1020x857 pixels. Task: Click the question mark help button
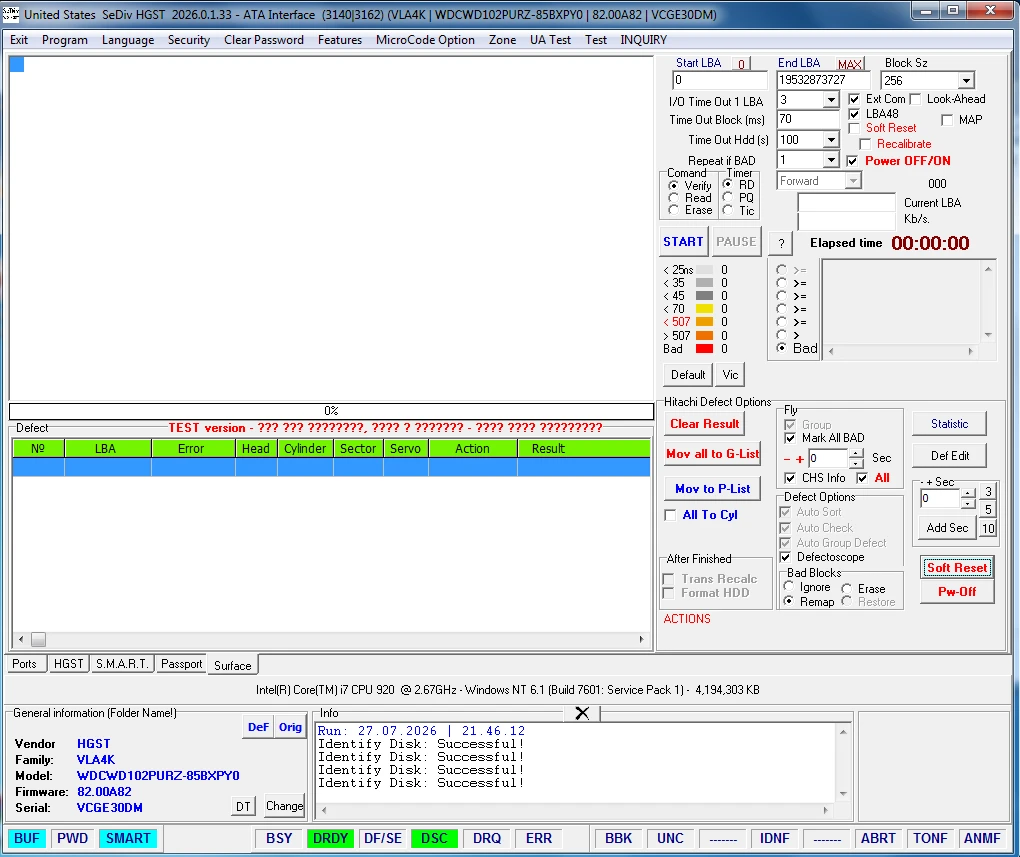tap(781, 243)
